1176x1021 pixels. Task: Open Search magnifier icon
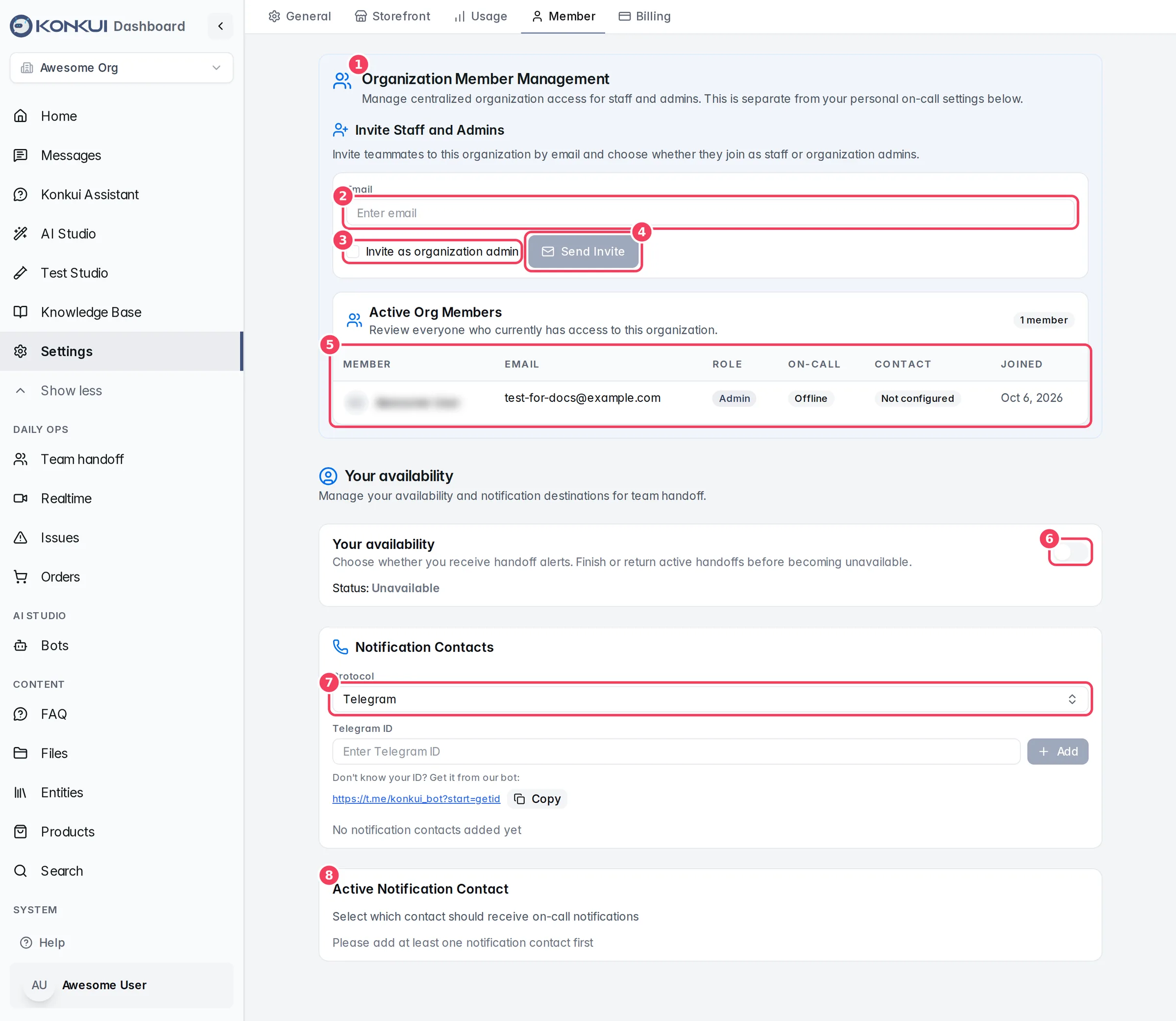(21, 871)
